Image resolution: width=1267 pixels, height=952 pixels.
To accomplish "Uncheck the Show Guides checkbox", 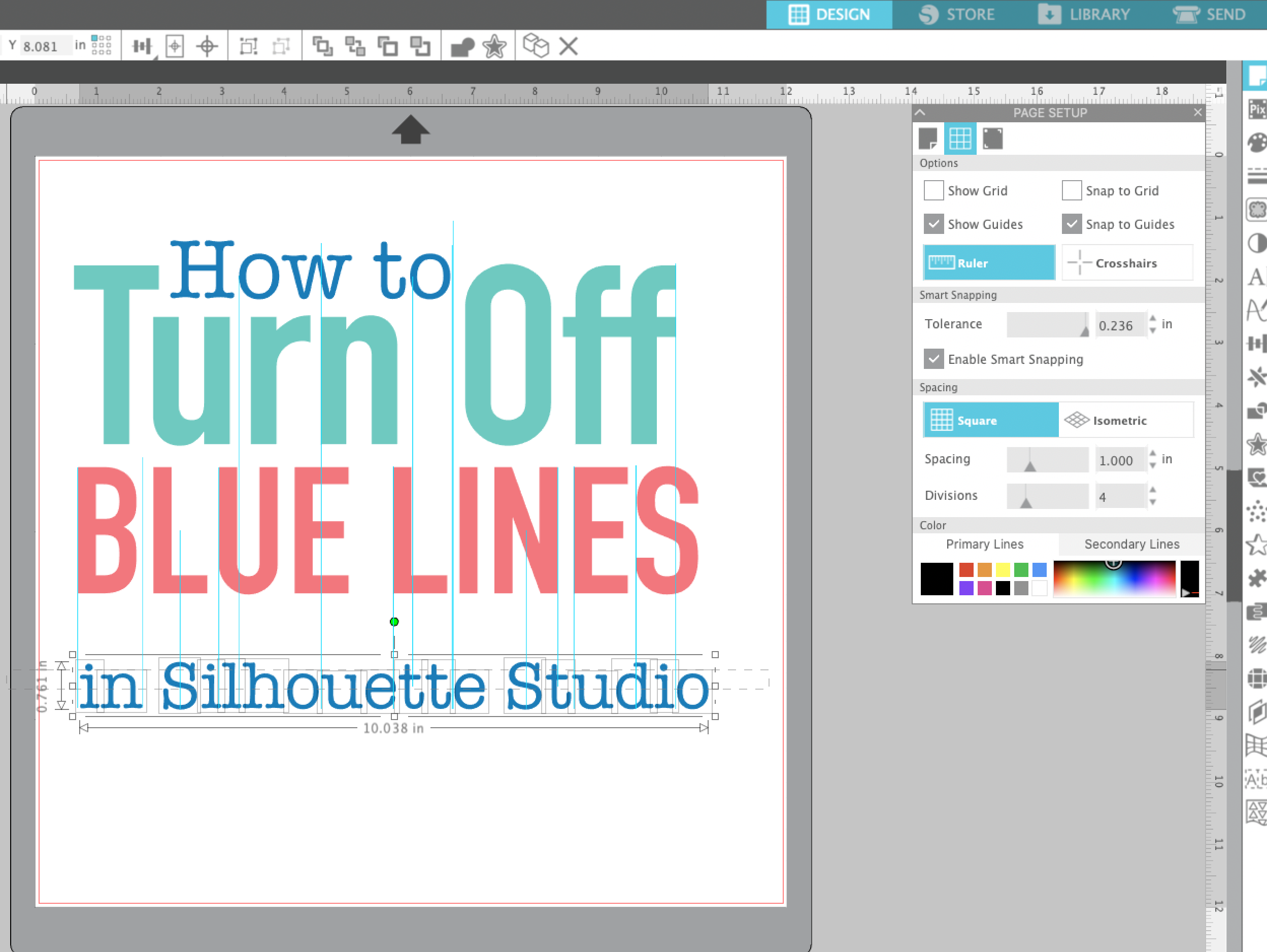I will (x=933, y=224).
